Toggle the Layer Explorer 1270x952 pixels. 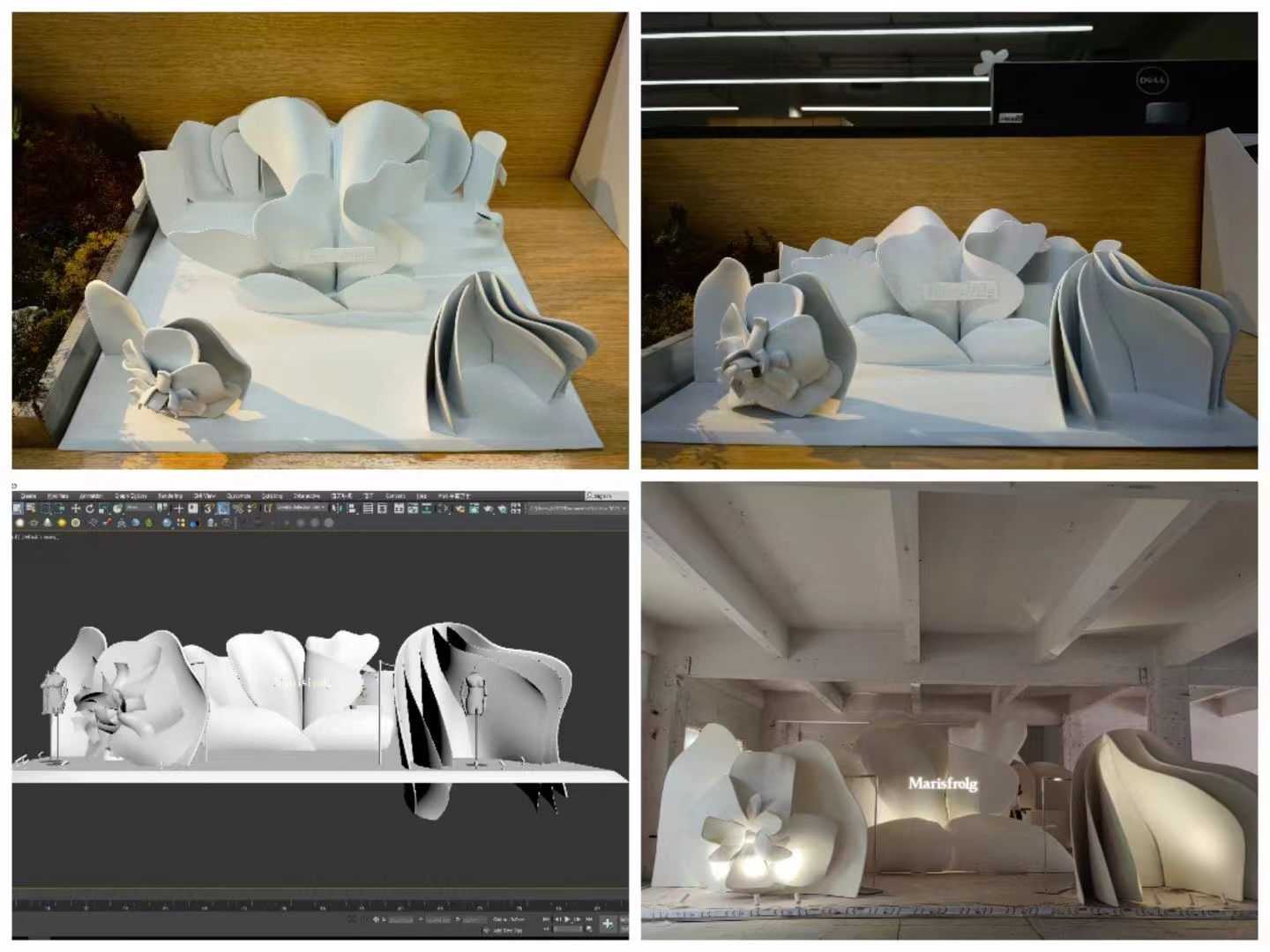[382, 509]
